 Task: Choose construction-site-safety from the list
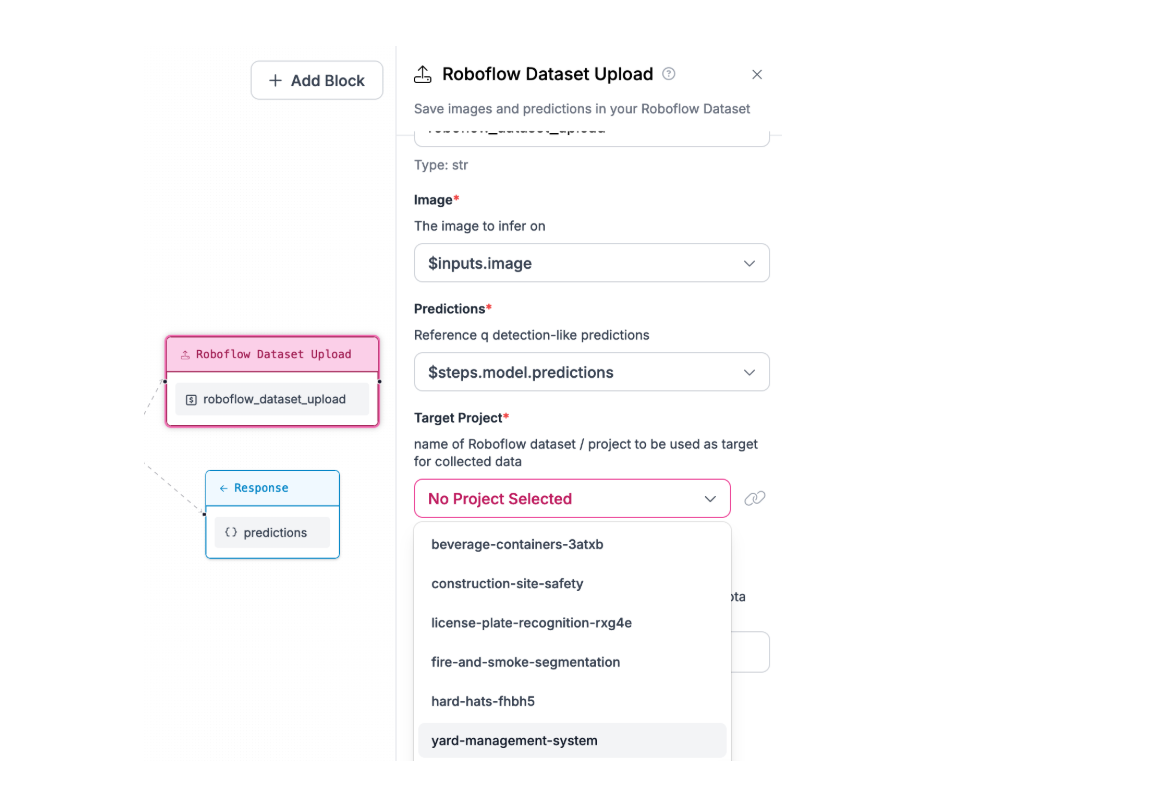[507, 584]
